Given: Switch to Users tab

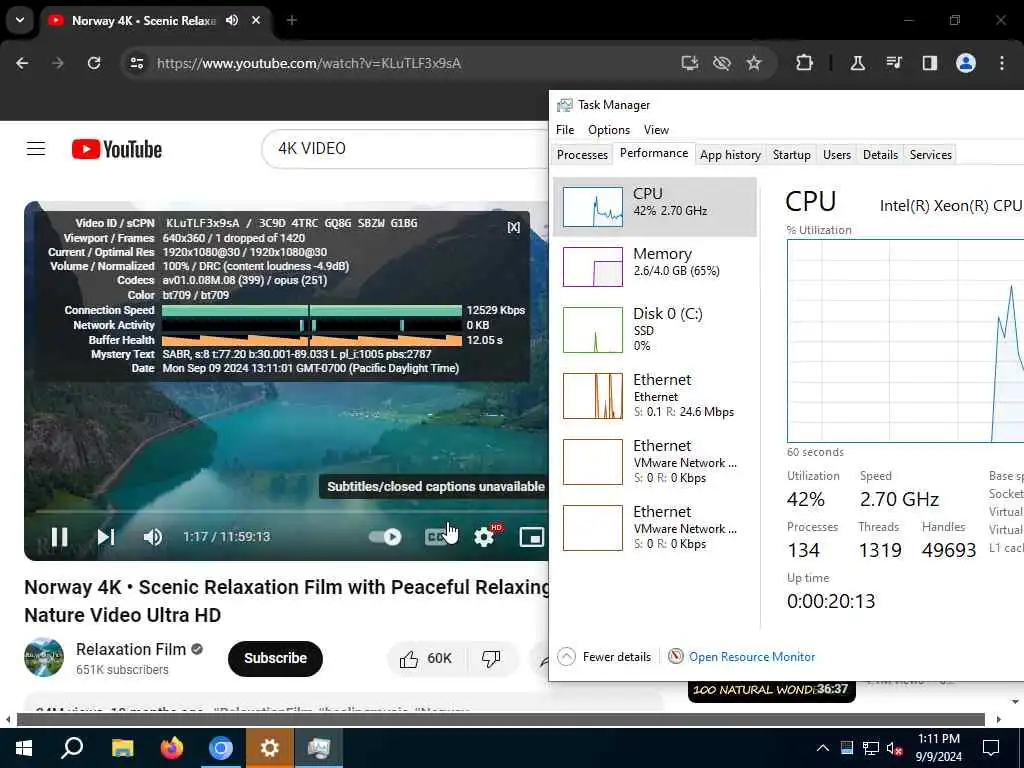Looking at the screenshot, I should pos(837,155).
